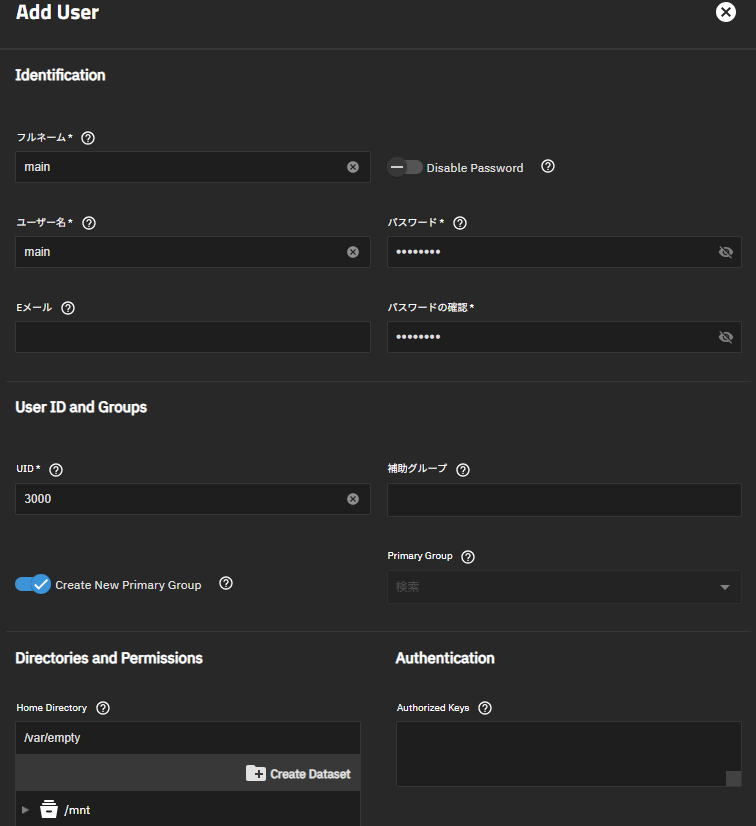Close the Add User panel
756x826 pixels.
726,13
